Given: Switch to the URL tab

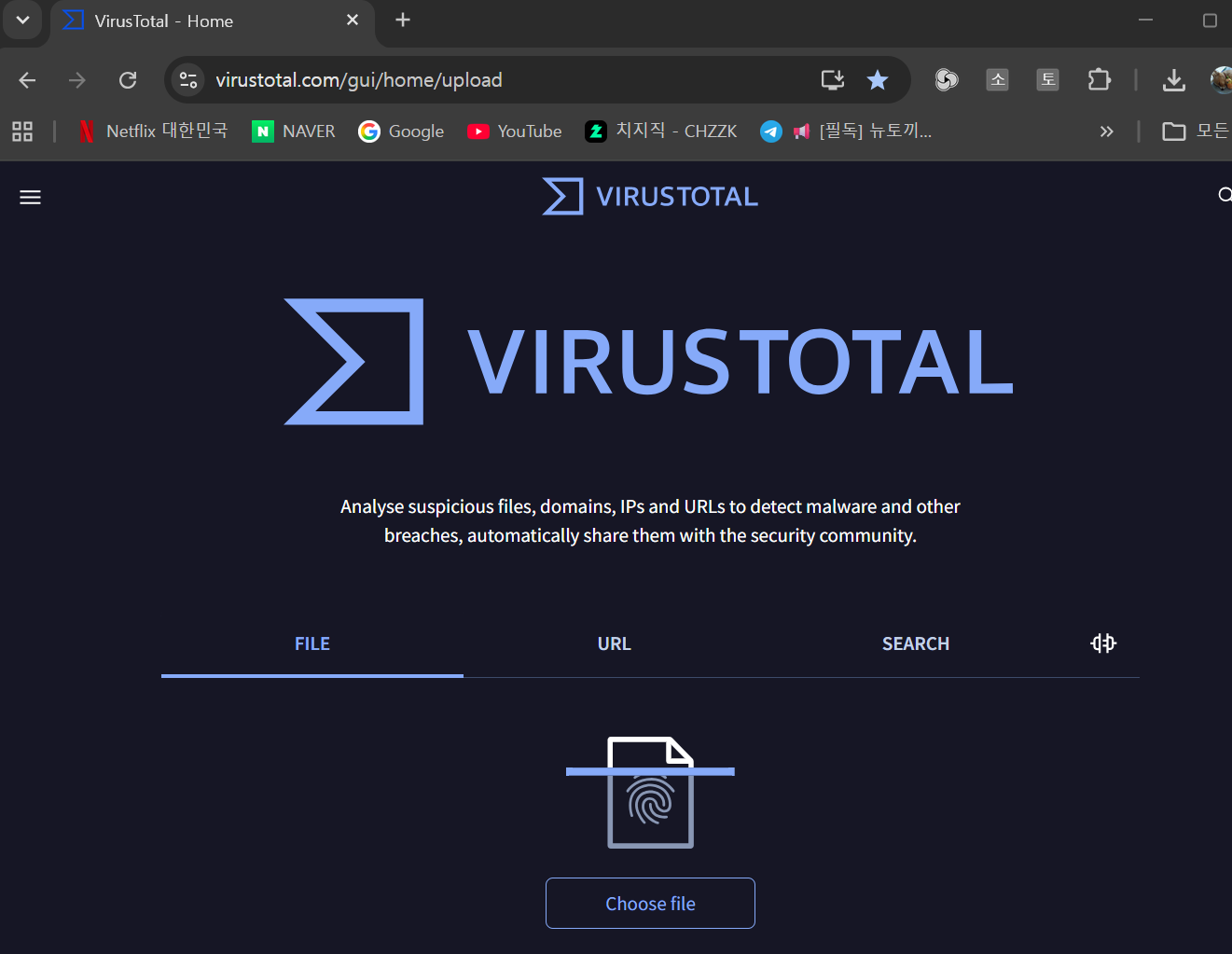Looking at the screenshot, I should point(615,643).
